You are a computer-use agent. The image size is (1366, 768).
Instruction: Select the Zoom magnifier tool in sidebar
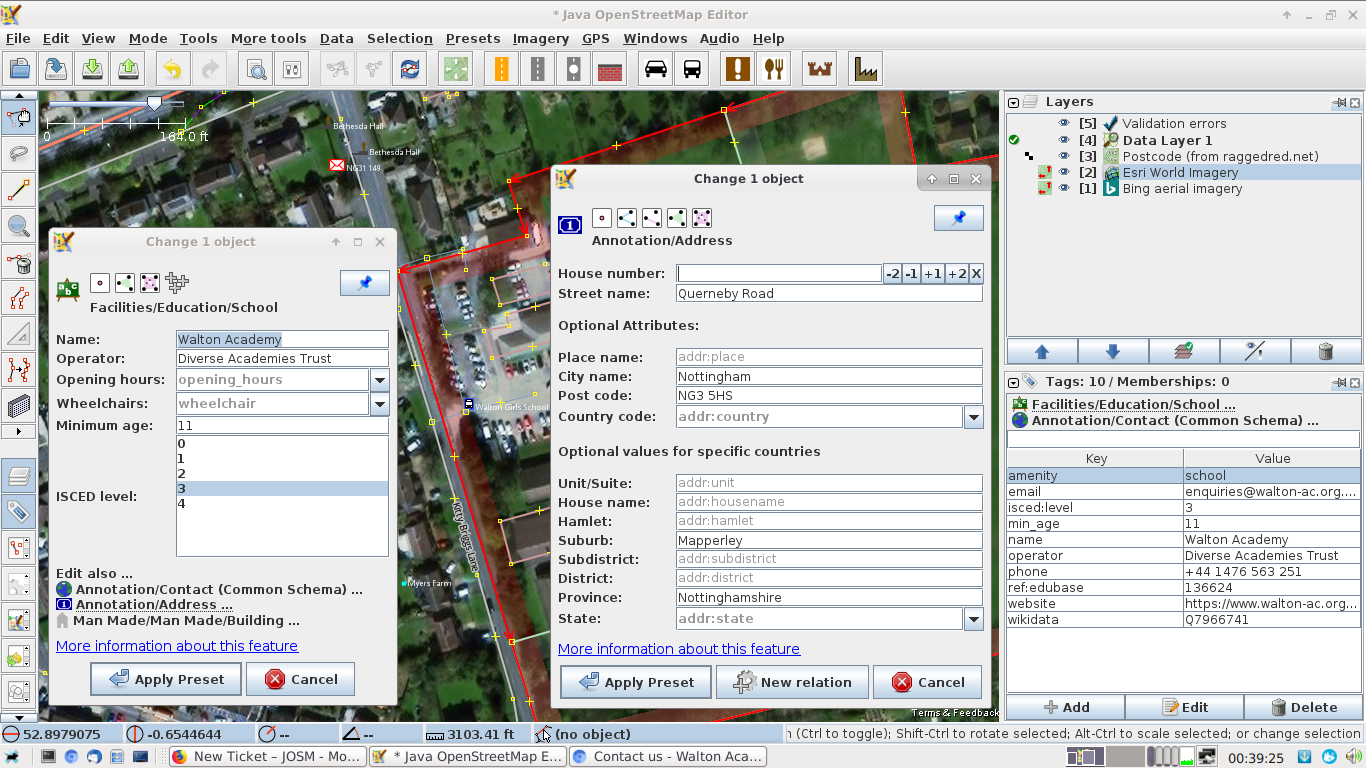click(19, 226)
